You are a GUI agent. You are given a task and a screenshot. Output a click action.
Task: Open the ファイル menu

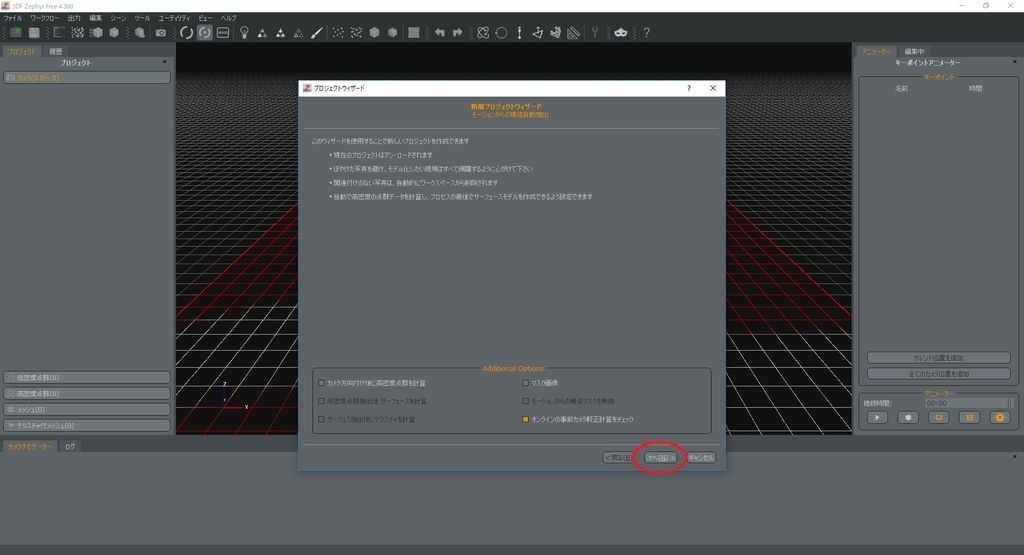coord(13,18)
